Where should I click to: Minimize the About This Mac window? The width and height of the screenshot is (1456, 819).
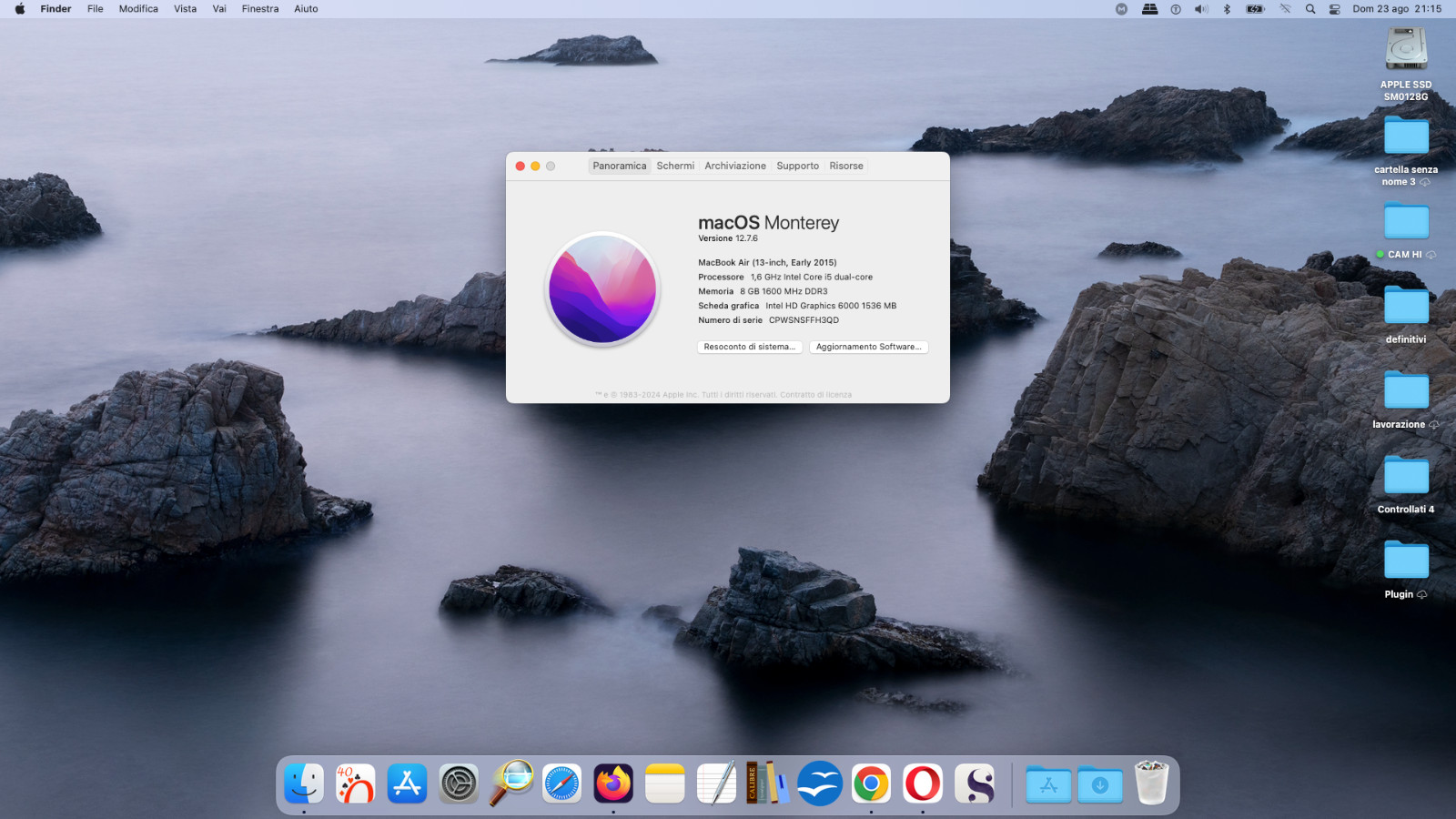(x=535, y=166)
